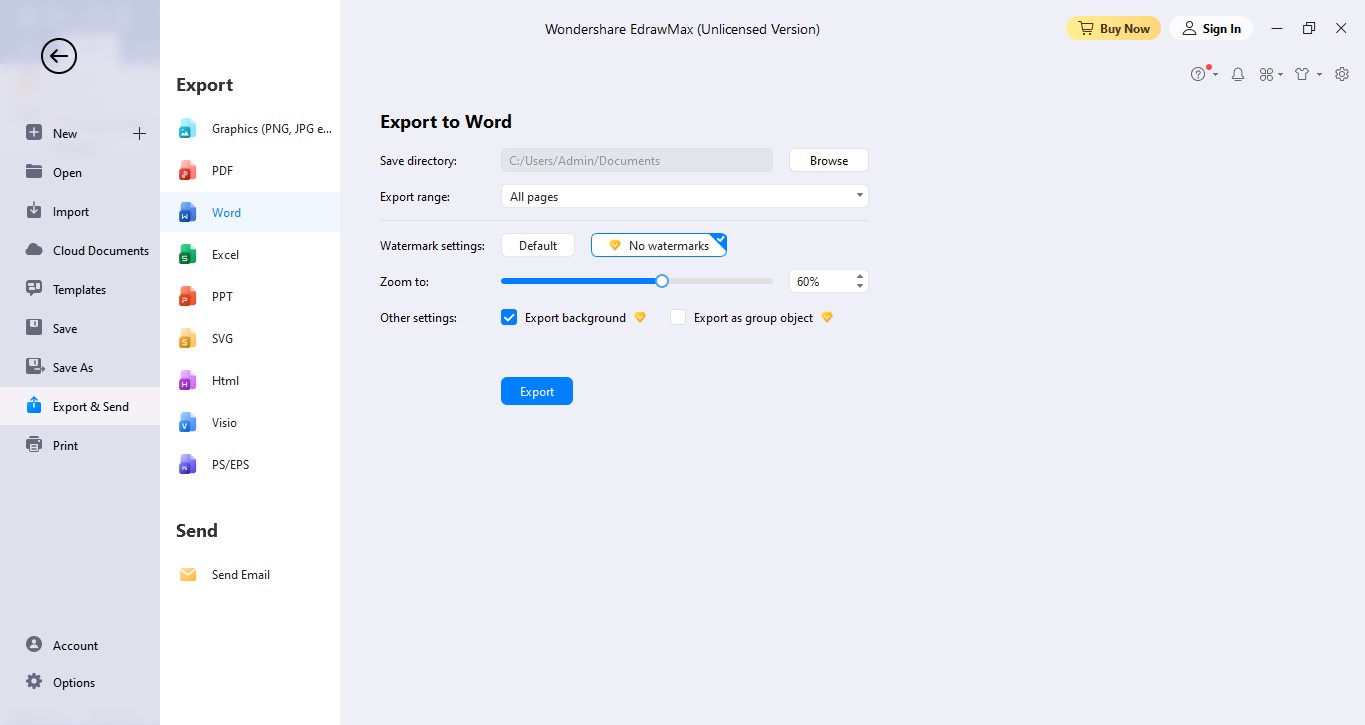Click the Cloud Documents cloud icon

tap(34, 250)
